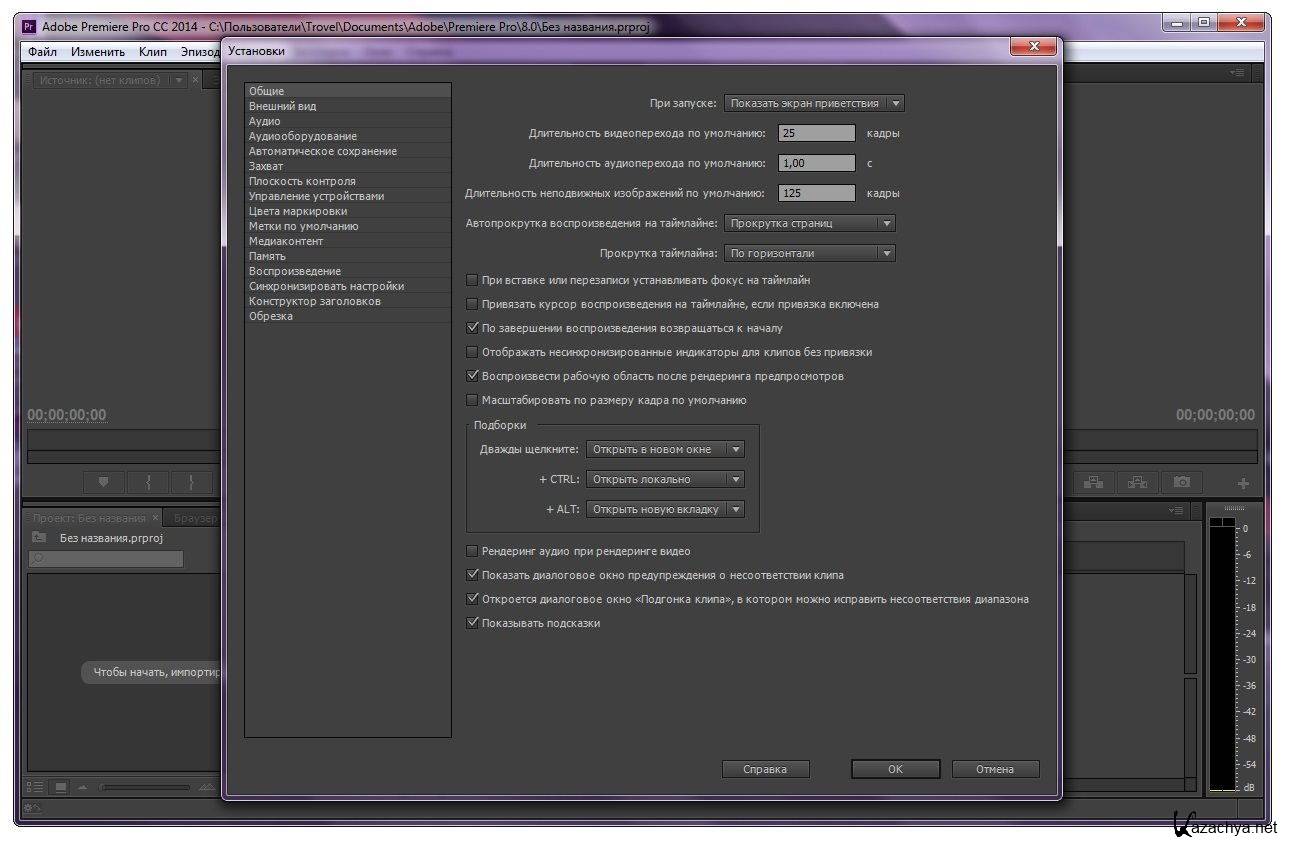Click the Extract icon in program monitor
Screen dimensions: 1289x846
pos(1138,482)
